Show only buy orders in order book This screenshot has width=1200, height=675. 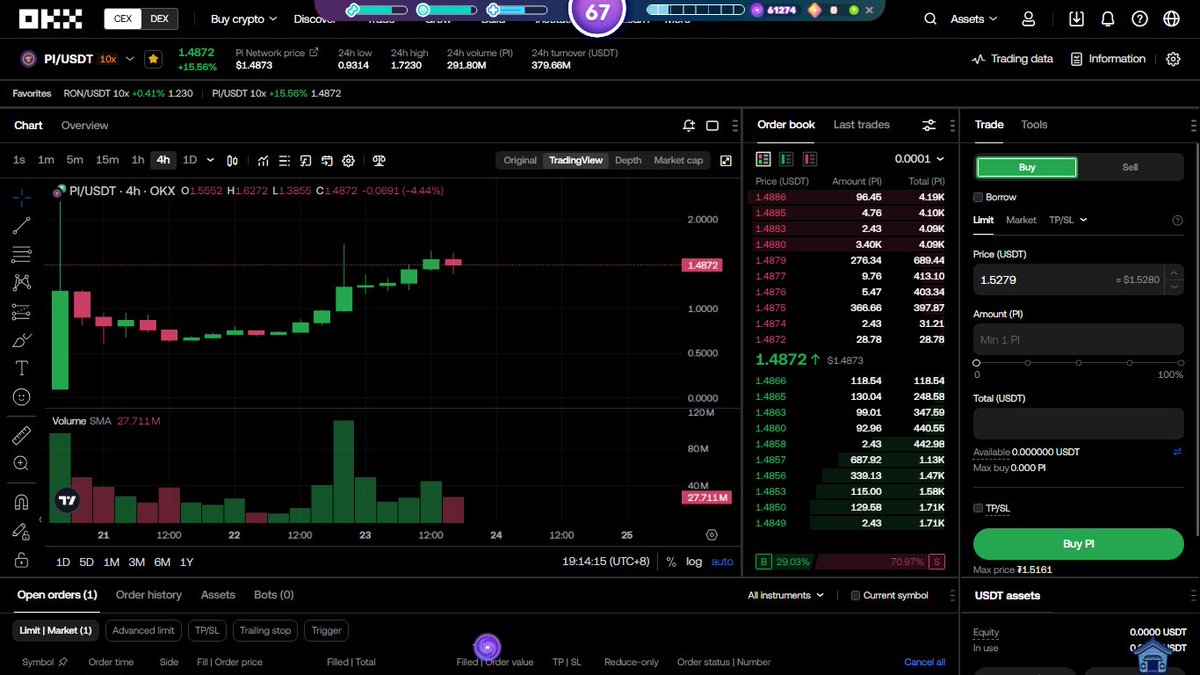point(786,159)
